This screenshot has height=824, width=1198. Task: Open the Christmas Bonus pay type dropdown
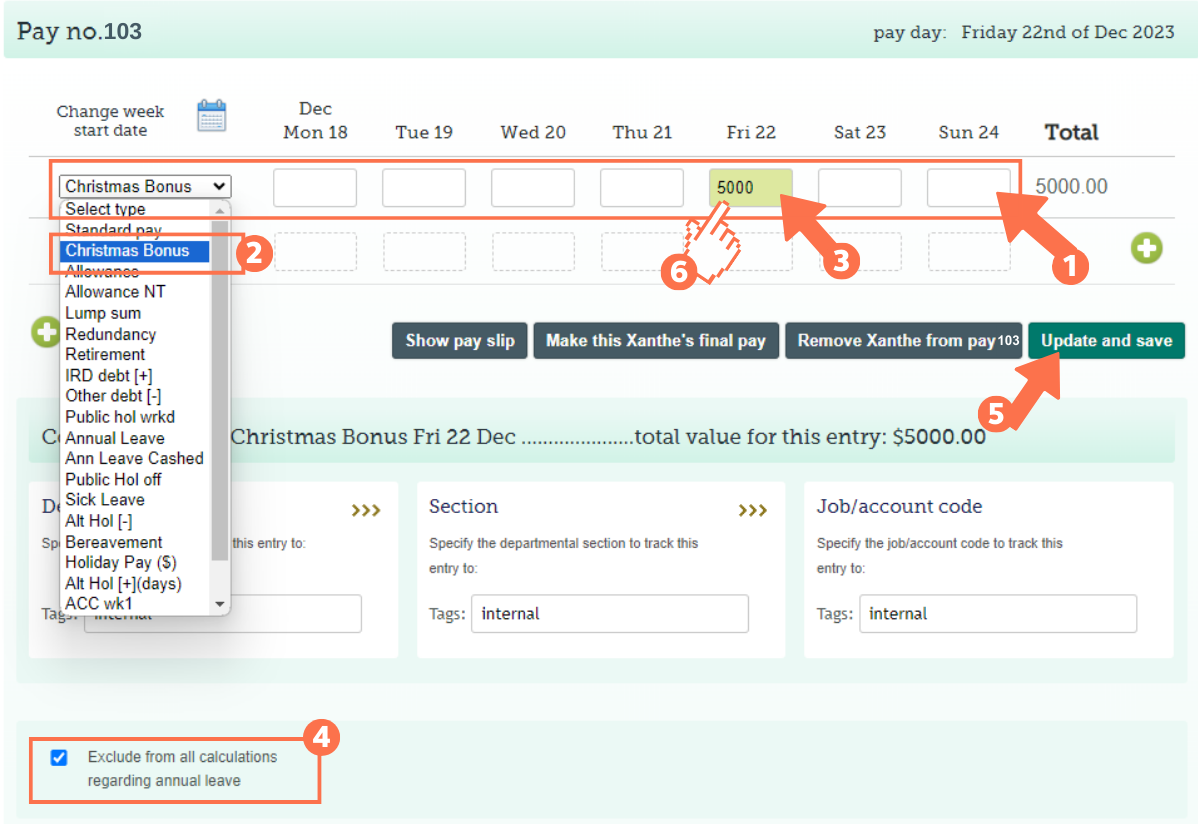pos(145,186)
